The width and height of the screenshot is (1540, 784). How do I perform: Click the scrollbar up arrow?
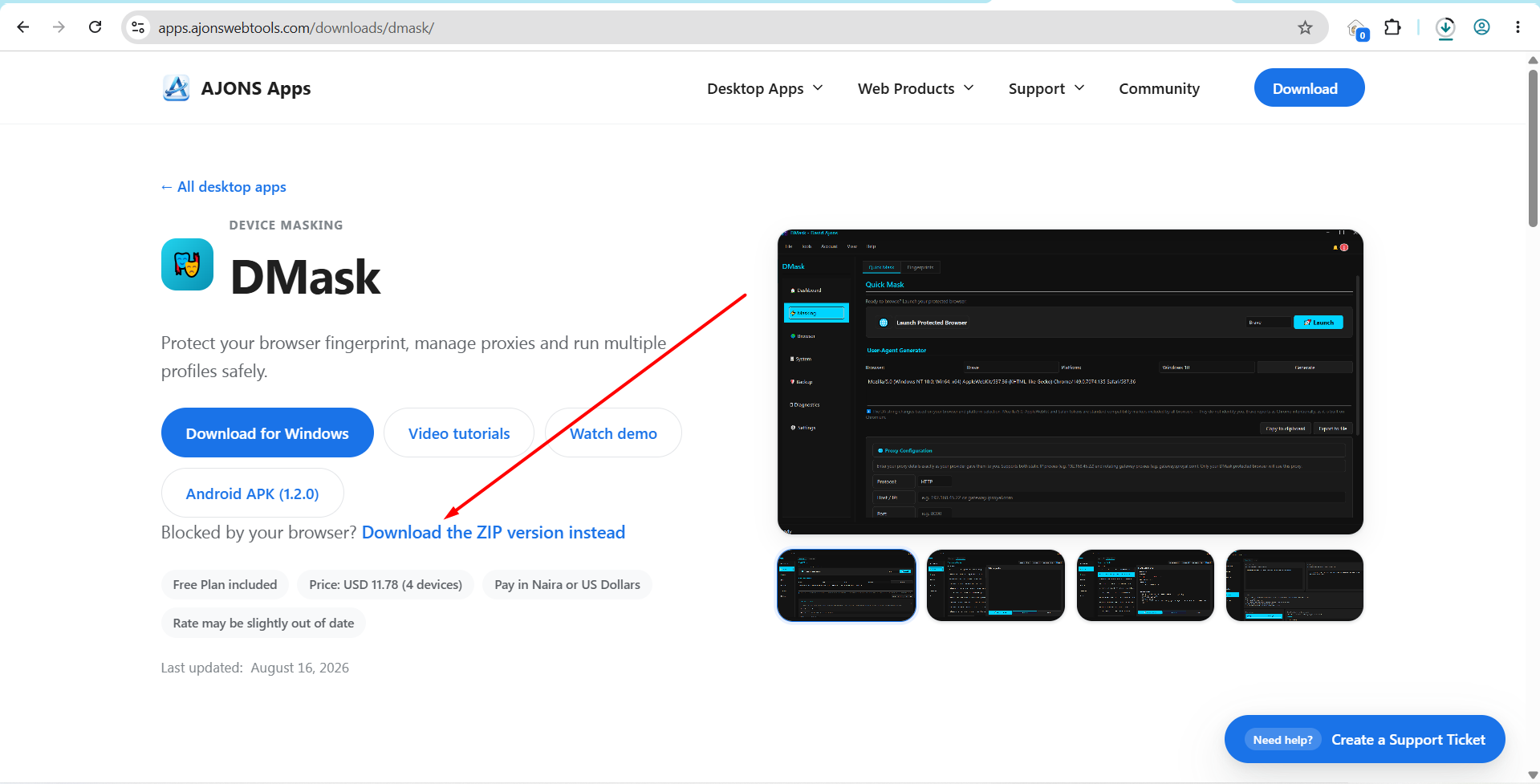[1533, 60]
